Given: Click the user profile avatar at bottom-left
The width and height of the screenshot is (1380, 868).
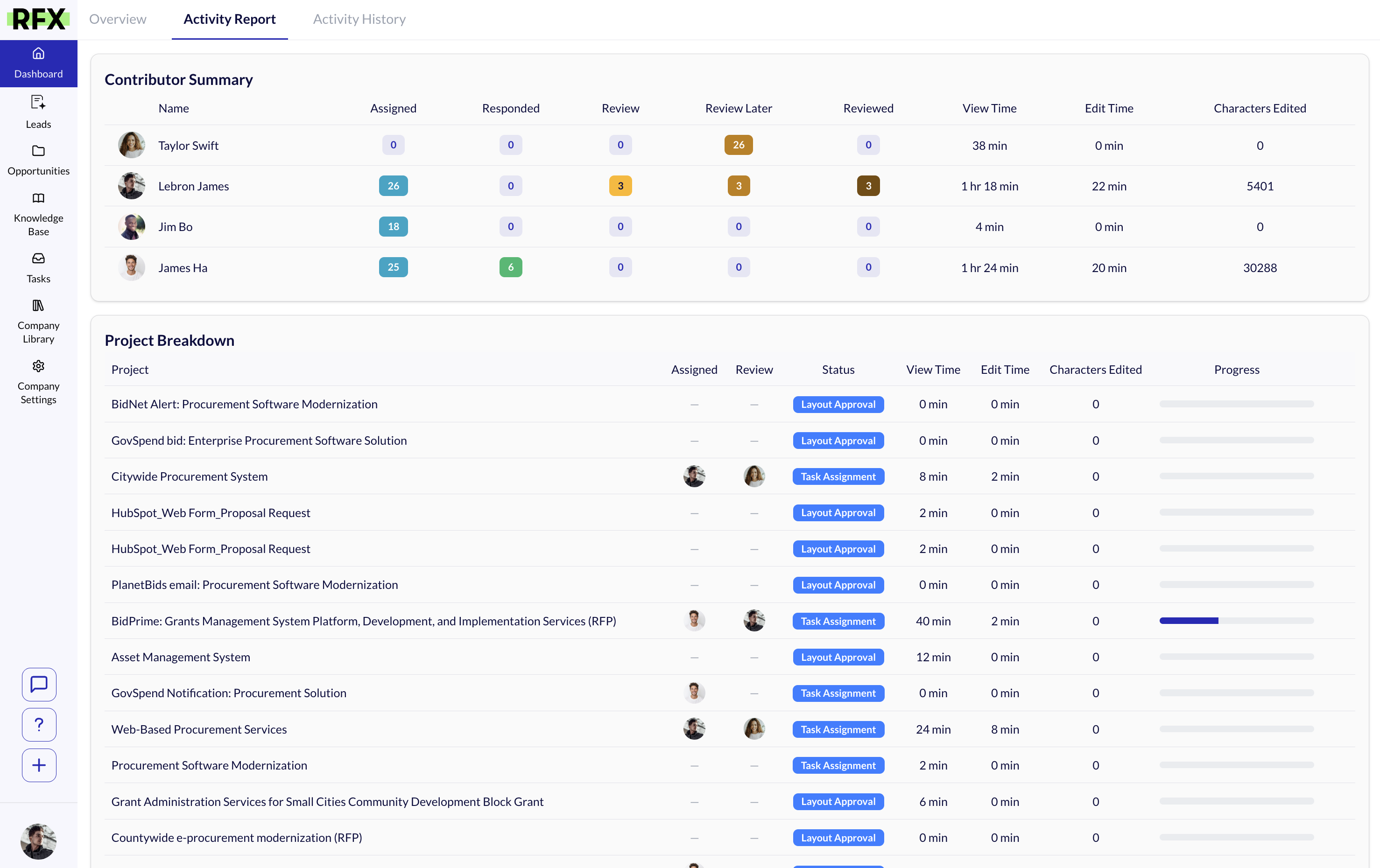Looking at the screenshot, I should pyautogui.click(x=38, y=841).
